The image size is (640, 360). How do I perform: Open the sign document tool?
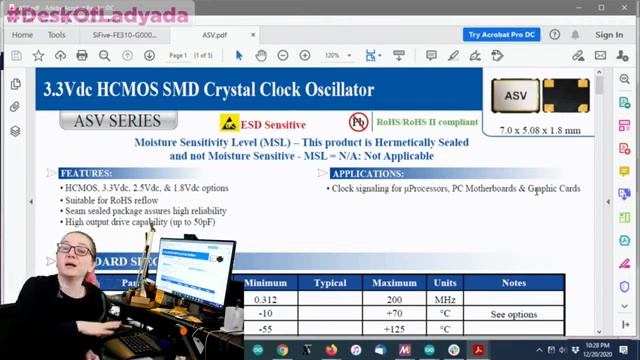[x=475, y=56]
